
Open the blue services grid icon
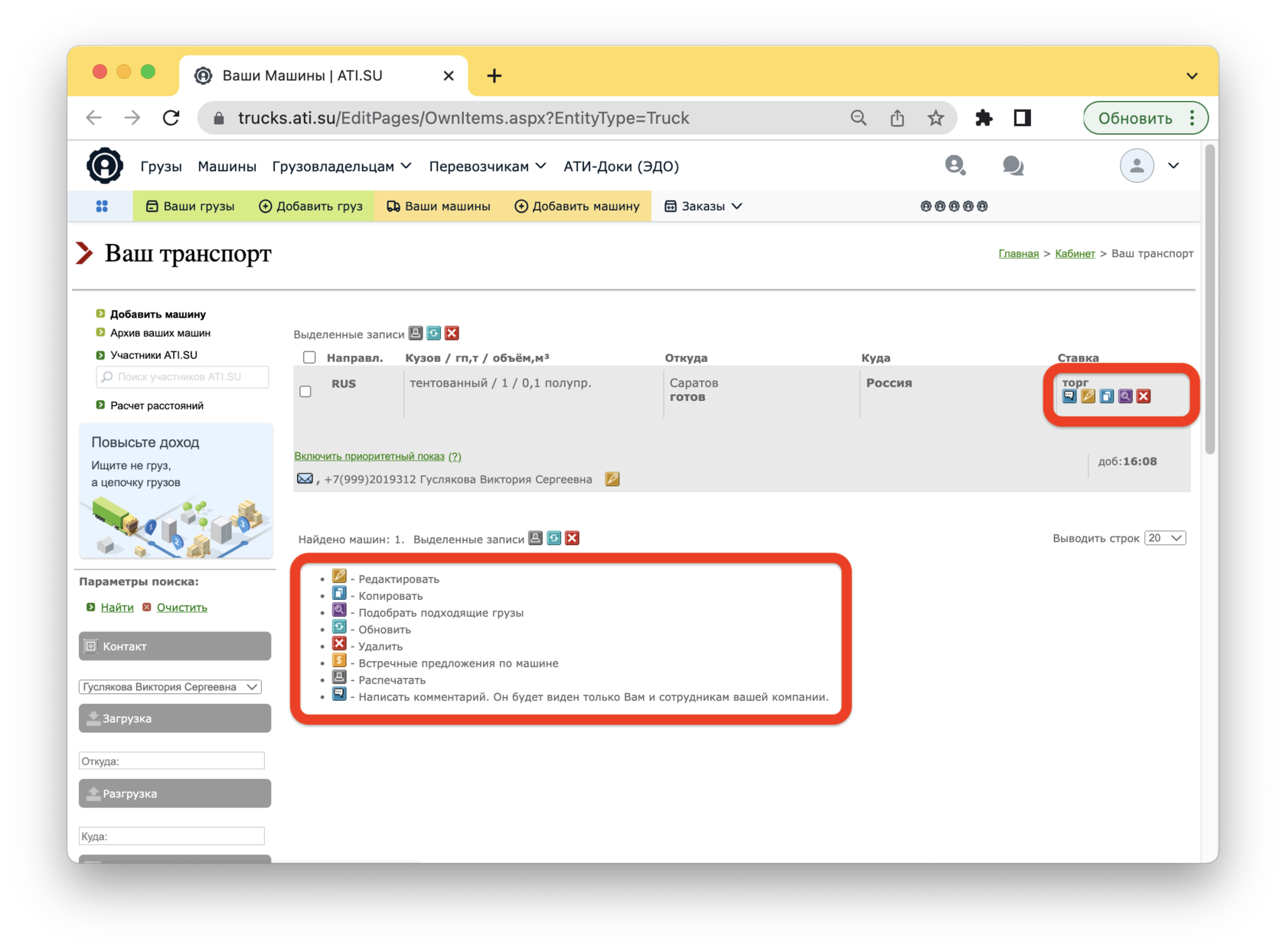tap(102, 206)
